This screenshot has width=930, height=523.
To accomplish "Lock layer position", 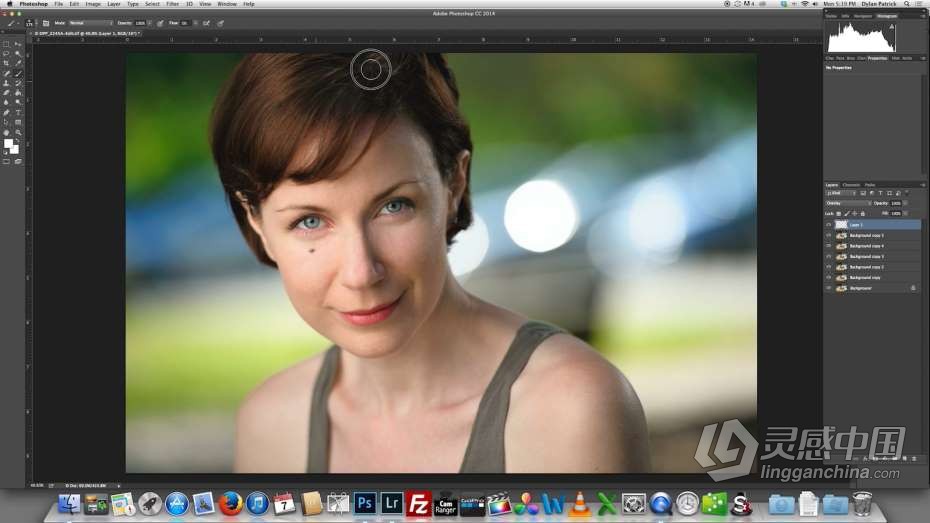I will [x=855, y=213].
